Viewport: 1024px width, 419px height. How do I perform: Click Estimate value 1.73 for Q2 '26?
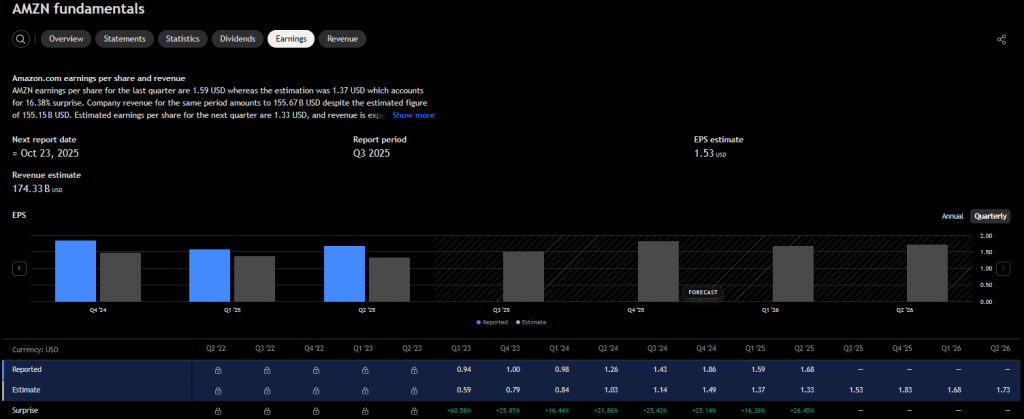coord(1002,390)
